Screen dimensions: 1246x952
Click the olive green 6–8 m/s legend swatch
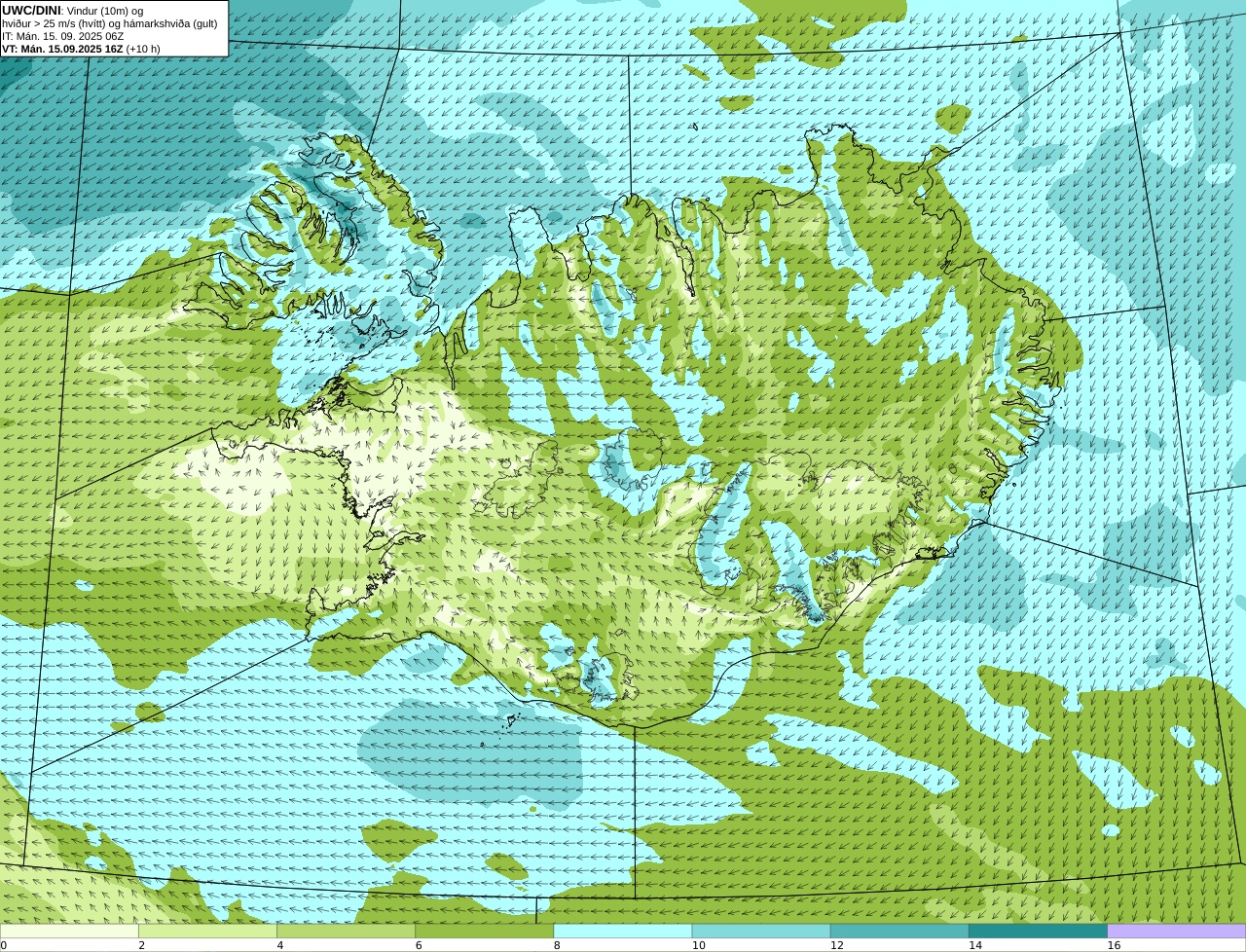point(485,931)
